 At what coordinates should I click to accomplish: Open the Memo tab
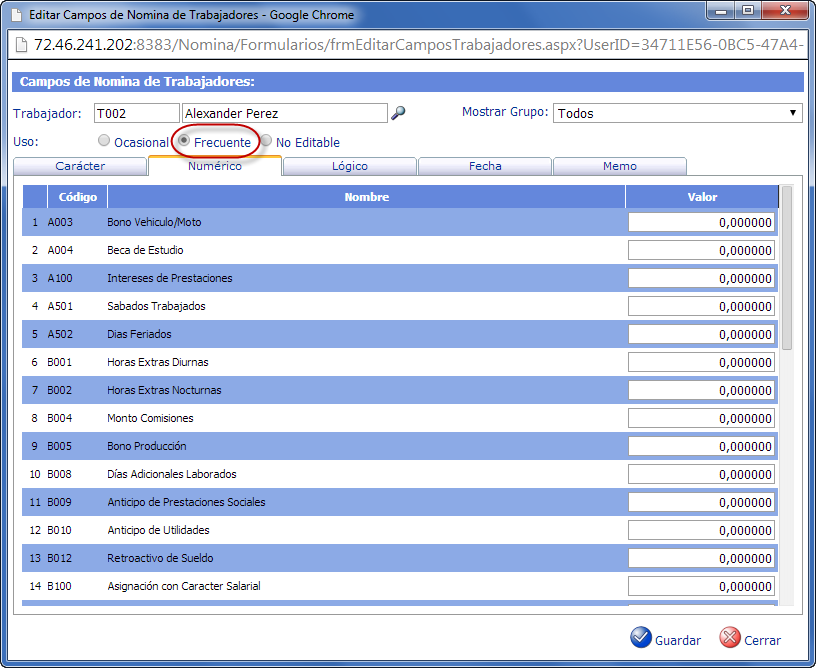tap(620, 166)
